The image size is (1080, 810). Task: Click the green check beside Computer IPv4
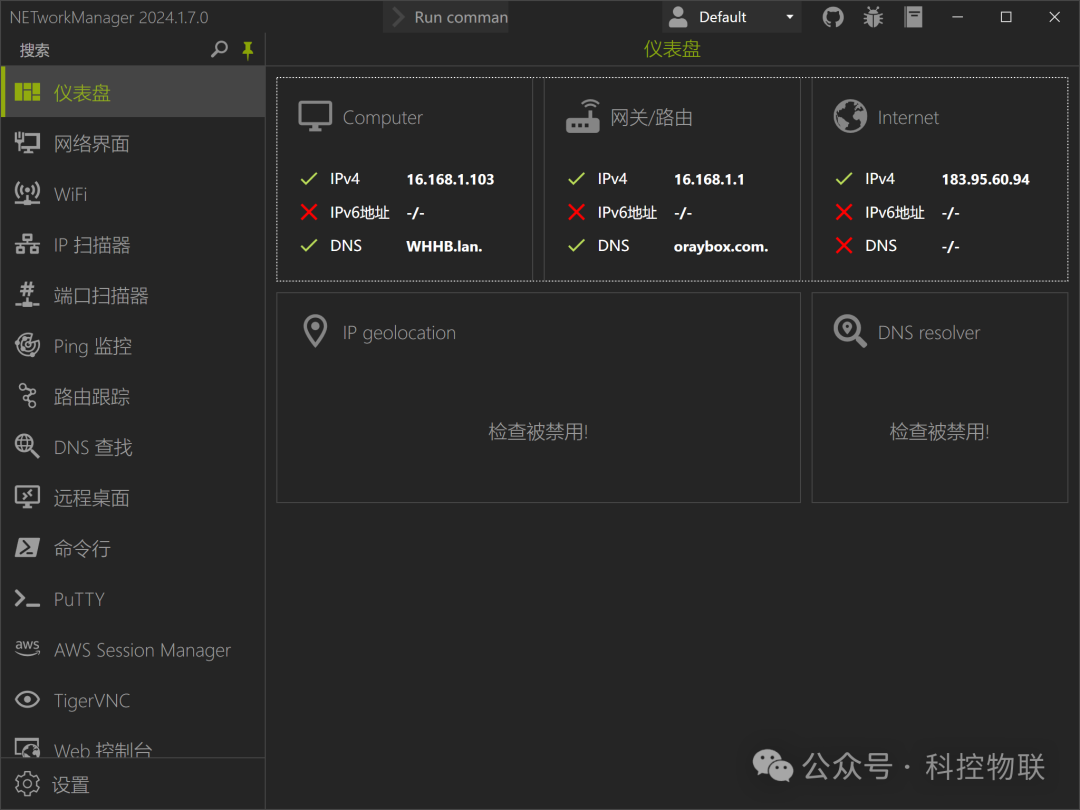[x=309, y=179]
